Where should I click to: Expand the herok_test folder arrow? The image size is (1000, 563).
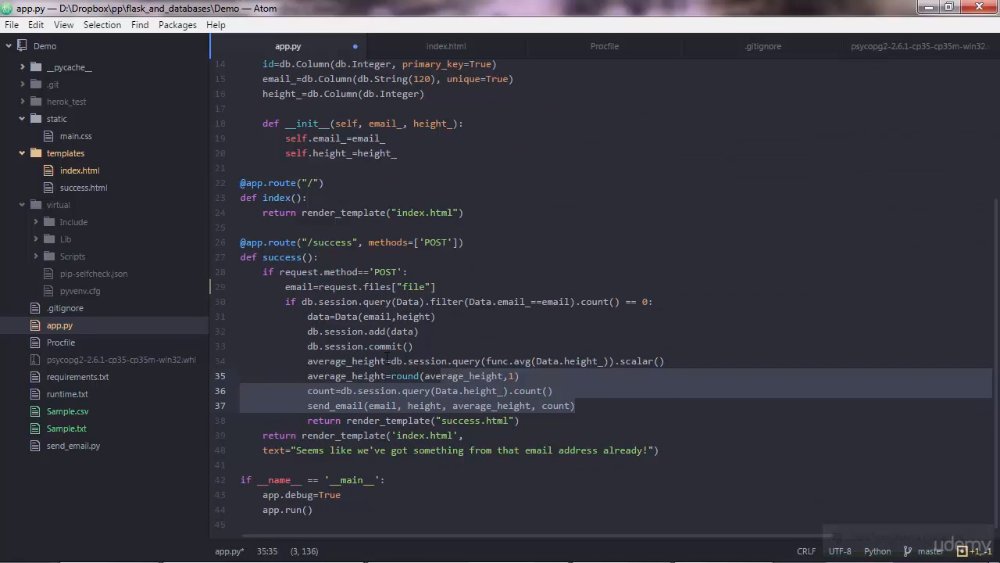coord(22,101)
